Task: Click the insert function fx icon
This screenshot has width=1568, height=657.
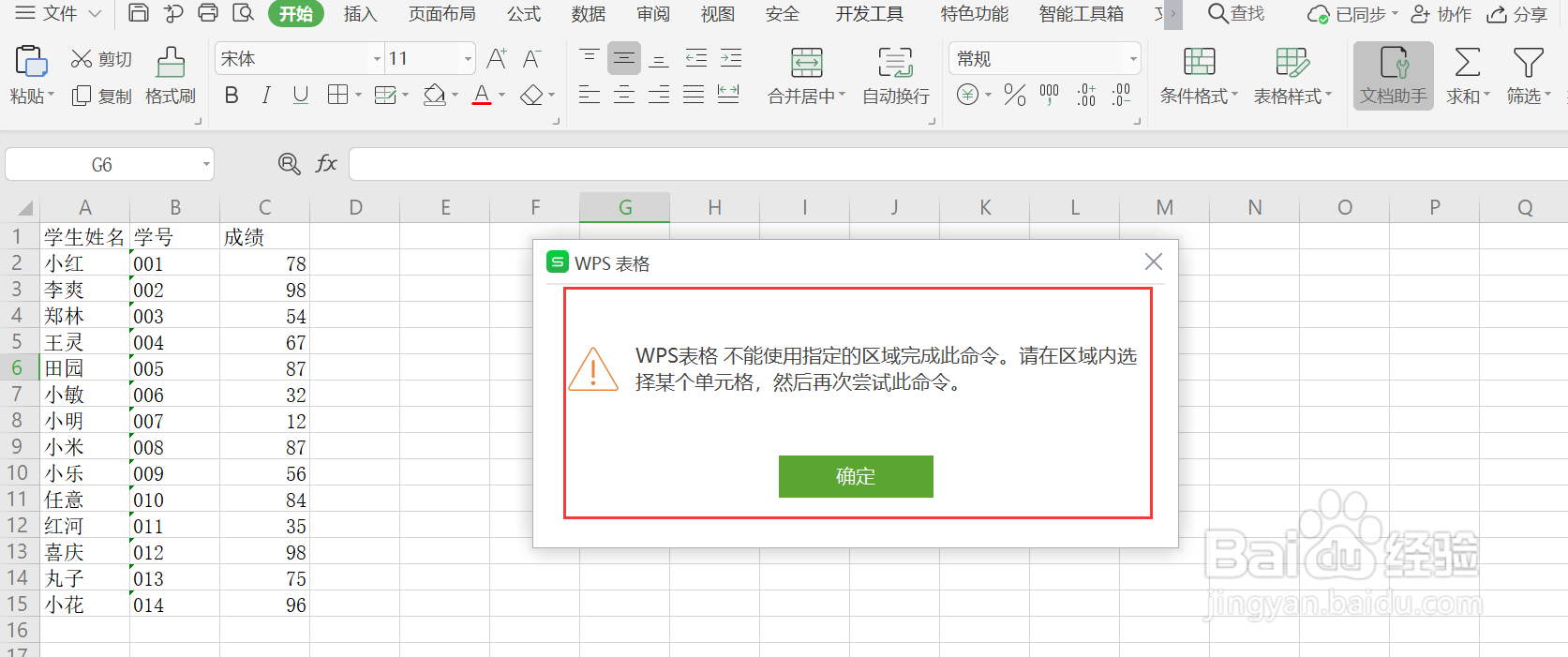Action: (326, 164)
